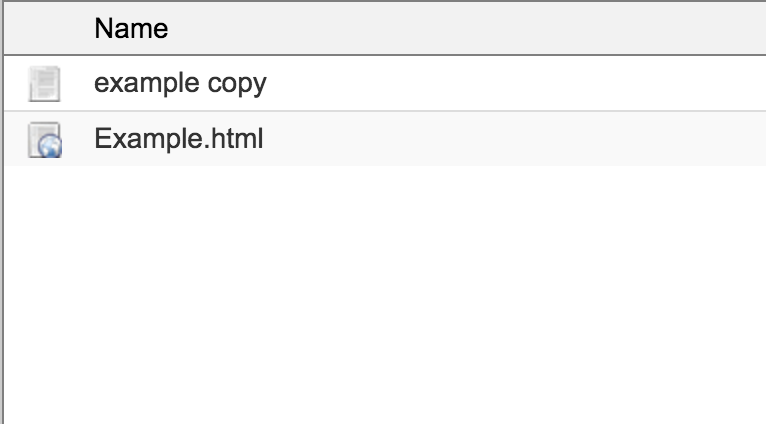Select the Example.html web page icon
The image size is (766, 424).
pyautogui.click(x=44, y=140)
